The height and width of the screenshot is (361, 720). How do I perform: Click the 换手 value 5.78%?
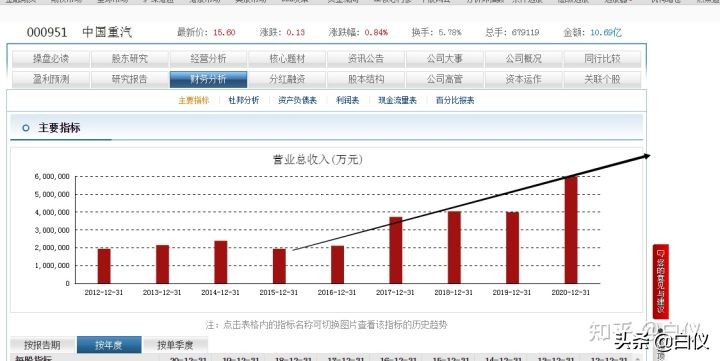tap(450, 33)
